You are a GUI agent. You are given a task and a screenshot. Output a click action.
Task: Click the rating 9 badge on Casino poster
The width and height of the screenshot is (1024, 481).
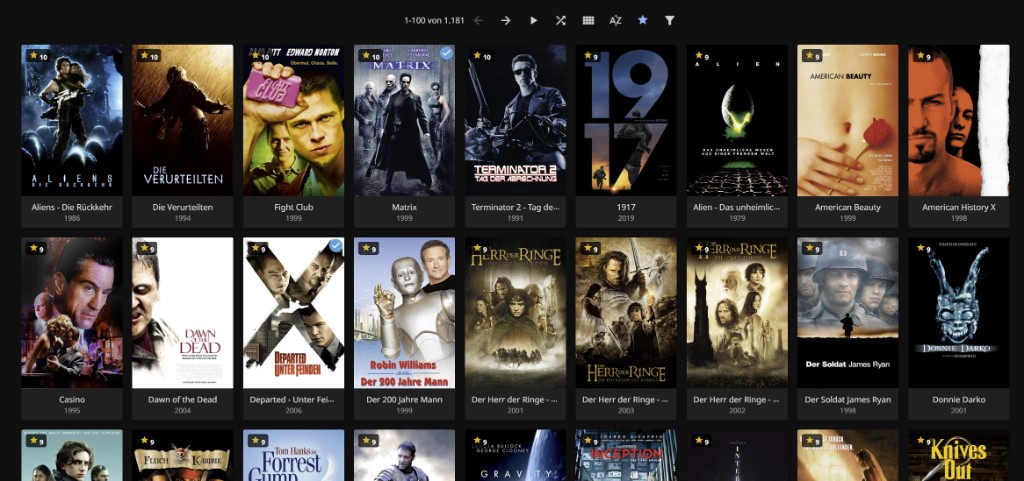[x=37, y=249]
